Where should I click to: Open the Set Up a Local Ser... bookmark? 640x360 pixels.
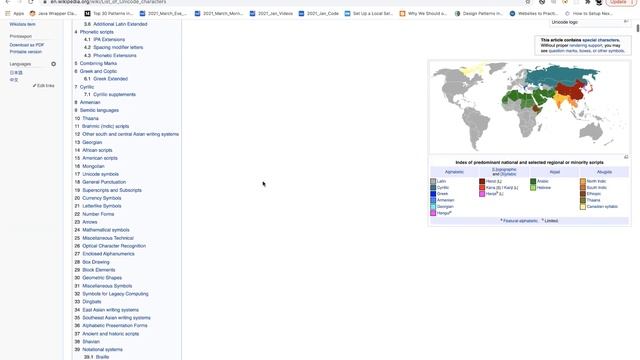point(369,13)
